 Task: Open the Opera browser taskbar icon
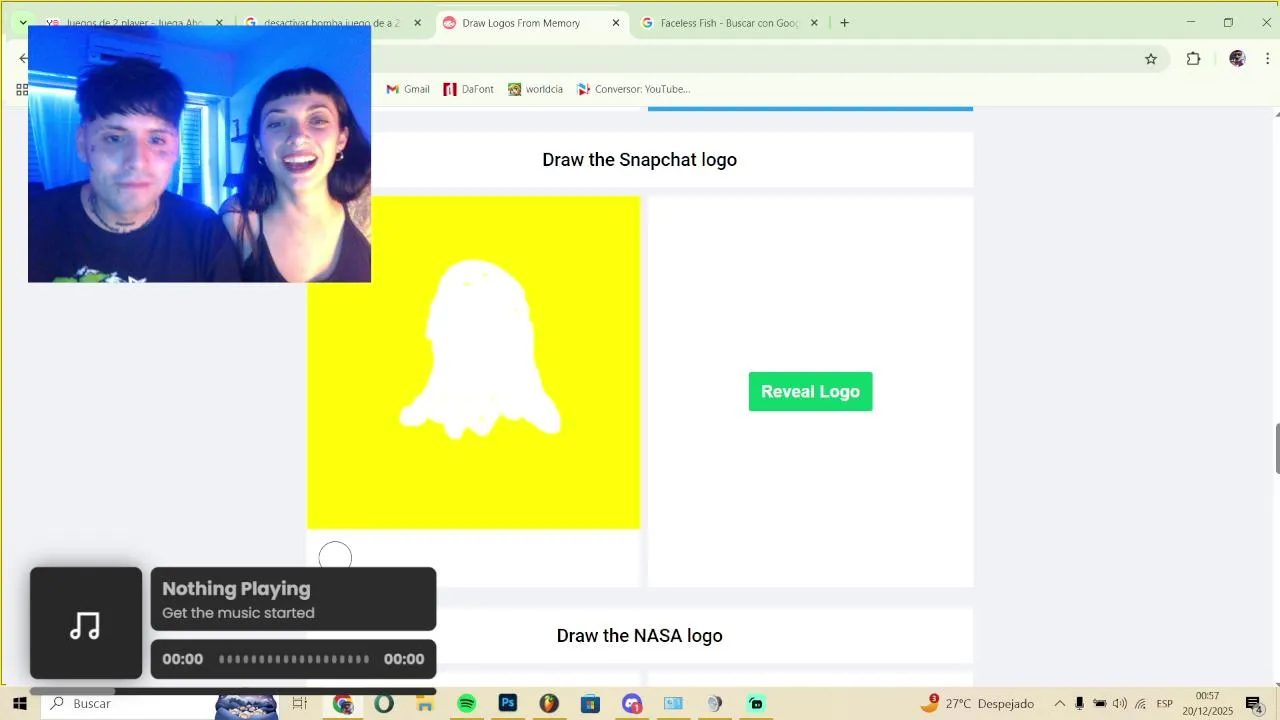click(384, 704)
